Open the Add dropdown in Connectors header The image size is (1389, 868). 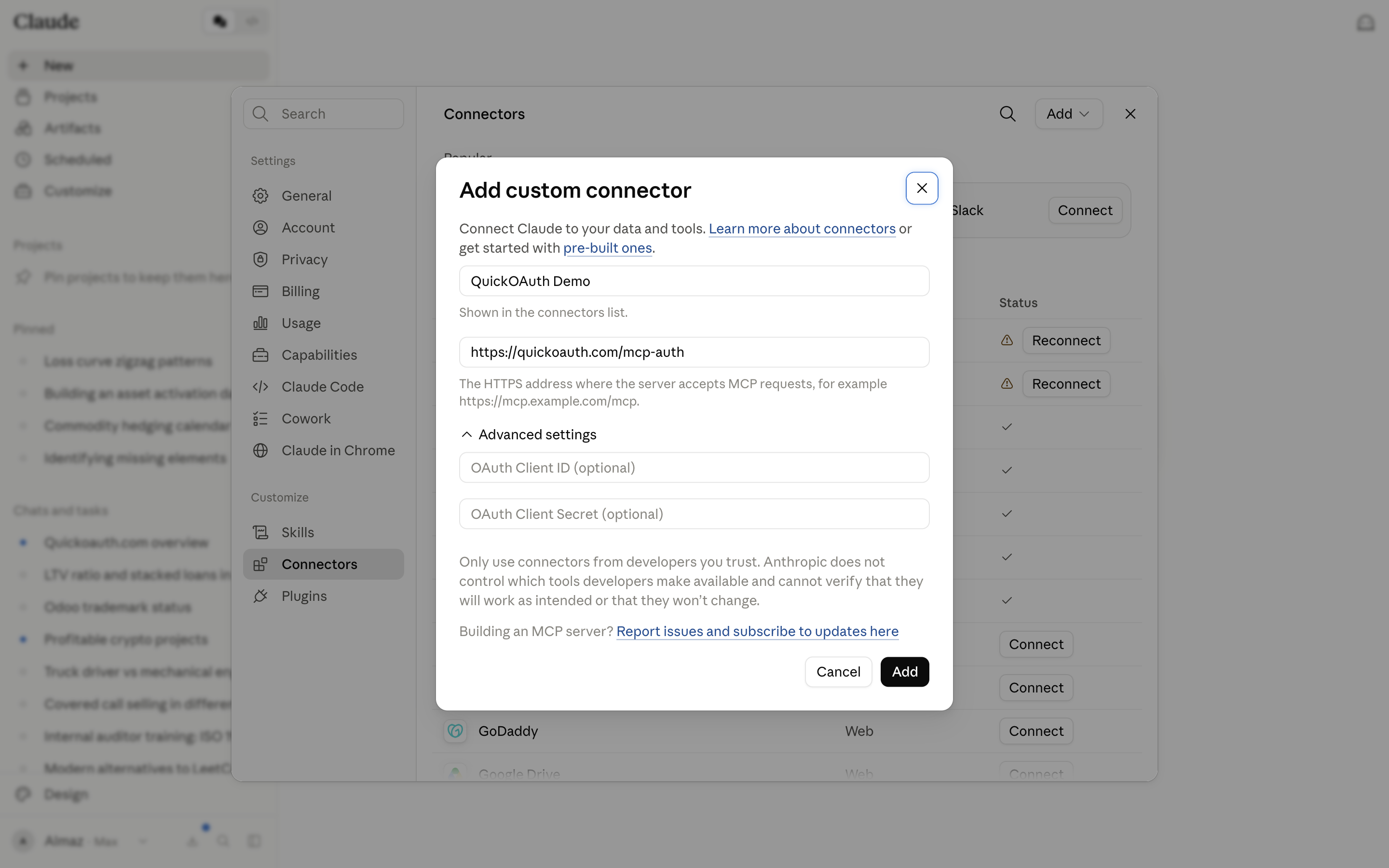coord(1068,114)
